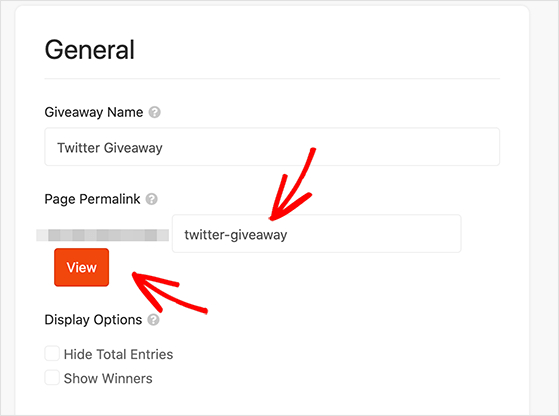Screen dimensions: 559x416
Task: Tick the Show Winners checkbox
Action: (x=52, y=378)
